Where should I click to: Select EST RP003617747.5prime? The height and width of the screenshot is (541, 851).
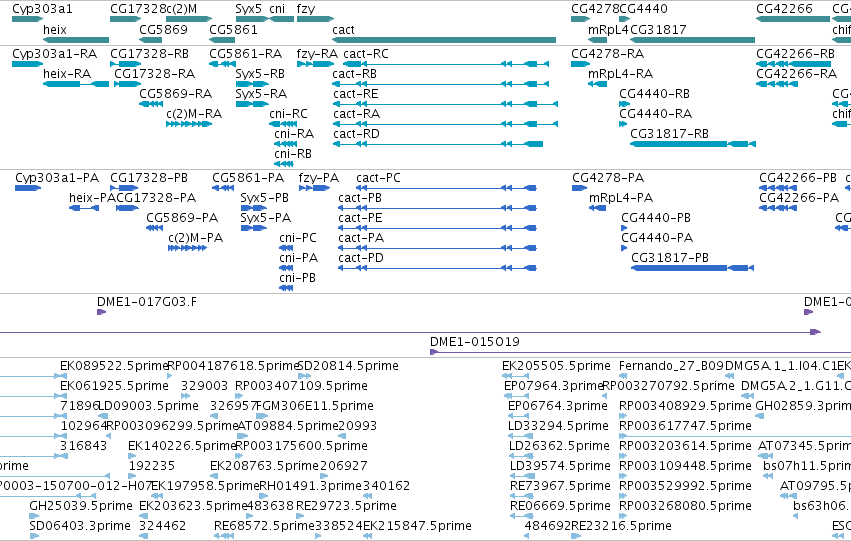685,427
